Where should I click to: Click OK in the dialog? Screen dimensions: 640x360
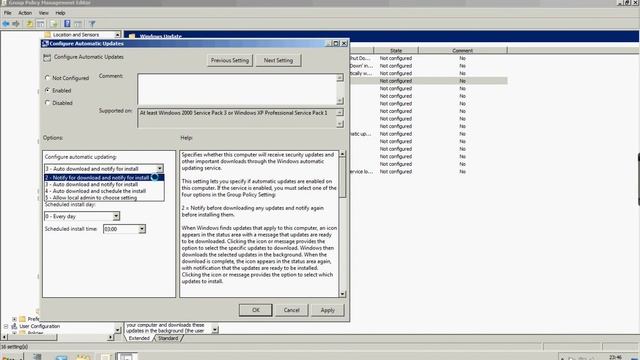(x=256, y=310)
